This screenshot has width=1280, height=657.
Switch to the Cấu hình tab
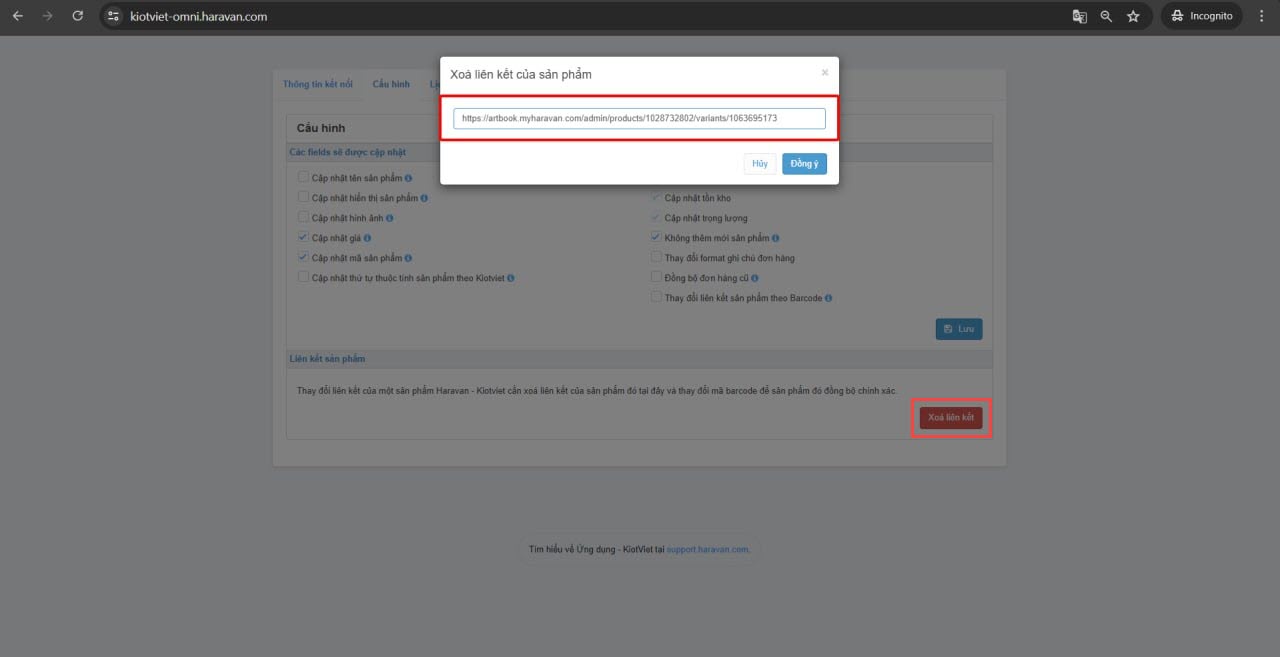[391, 84]
